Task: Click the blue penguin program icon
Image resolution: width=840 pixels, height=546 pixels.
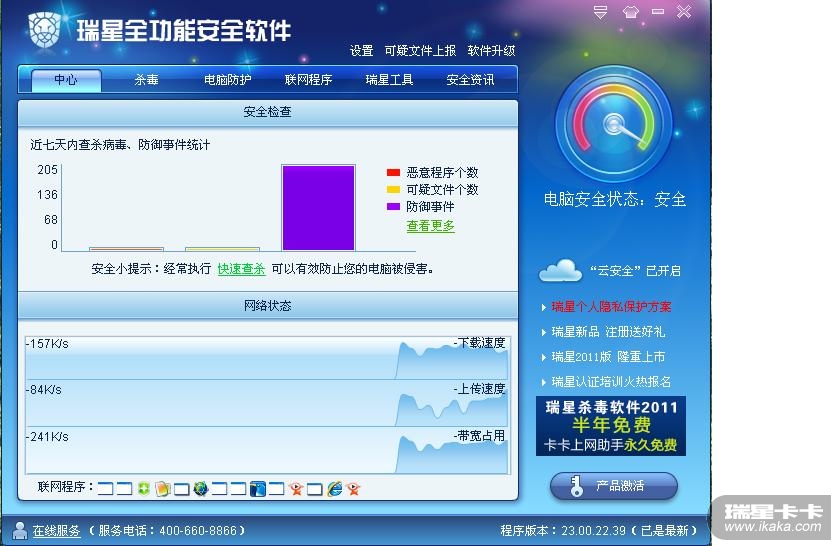Action: (x=258, y=489)
